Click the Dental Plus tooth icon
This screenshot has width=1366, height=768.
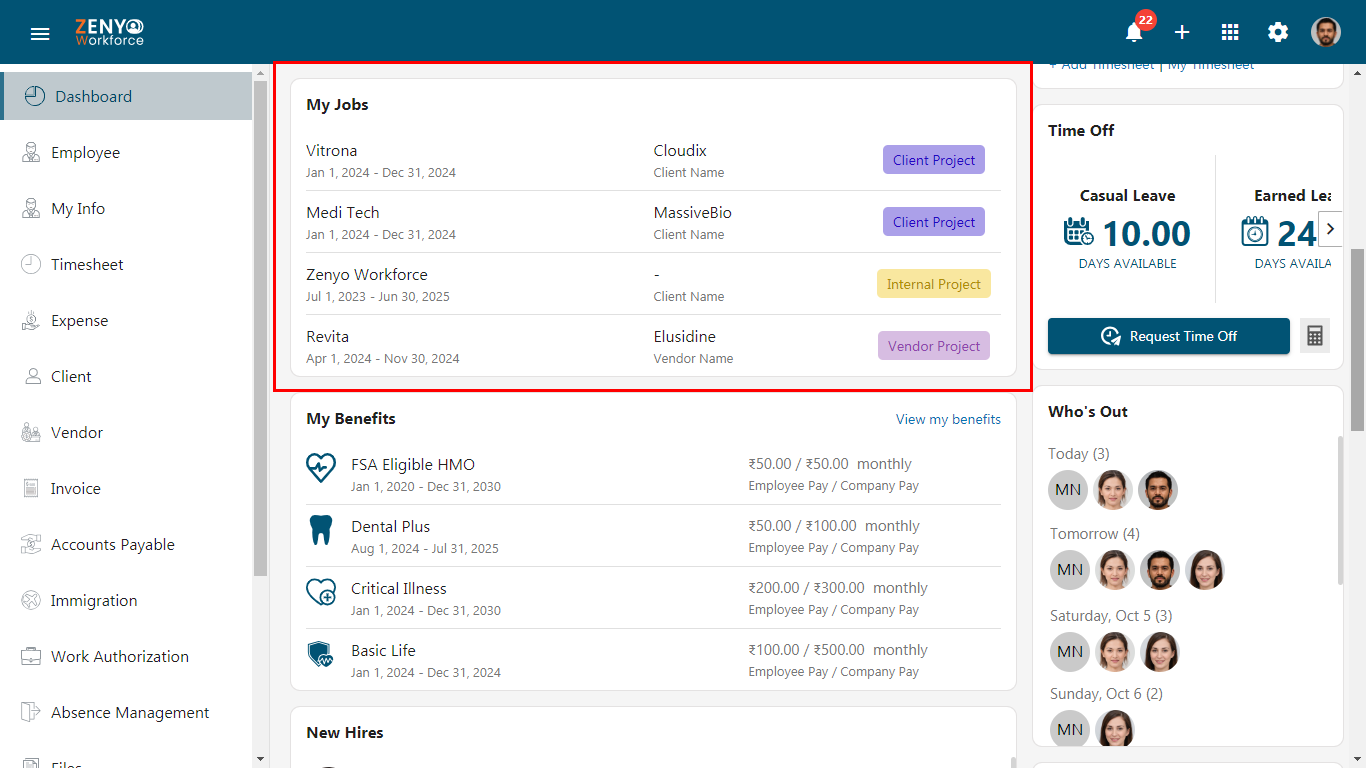[321, 530]
